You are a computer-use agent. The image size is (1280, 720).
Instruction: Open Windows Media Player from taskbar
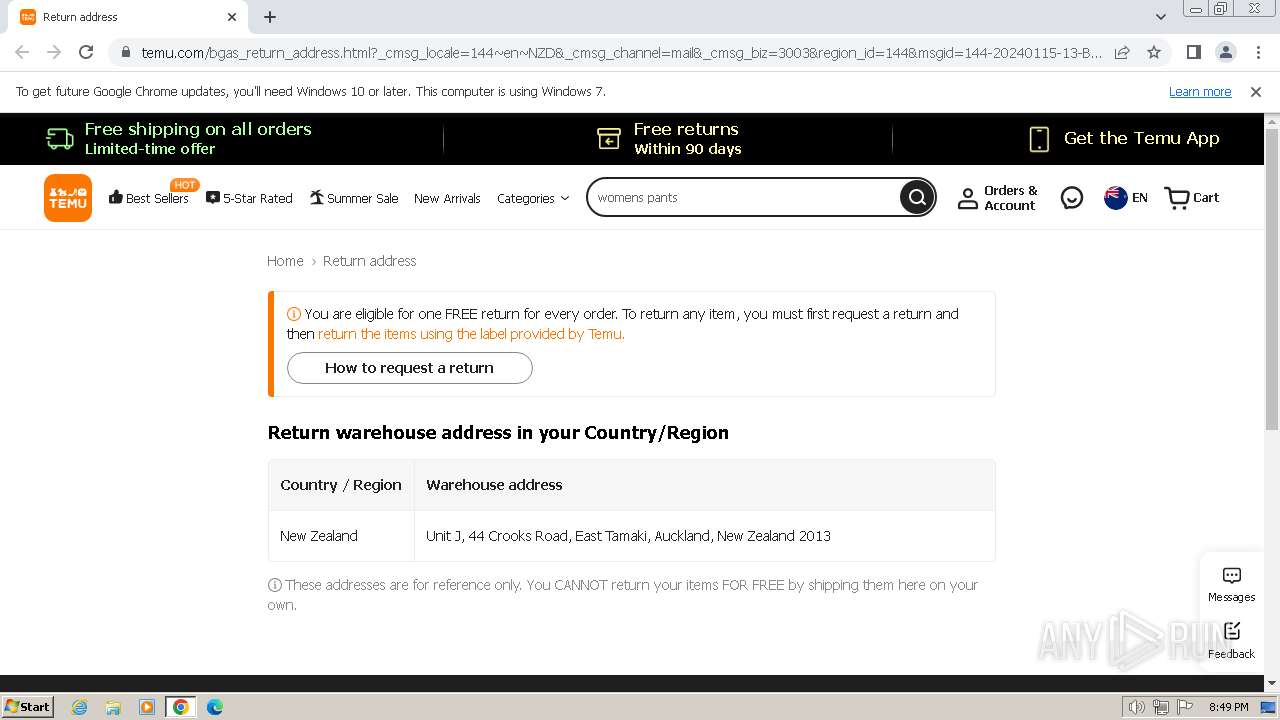[x=147, y=707]
